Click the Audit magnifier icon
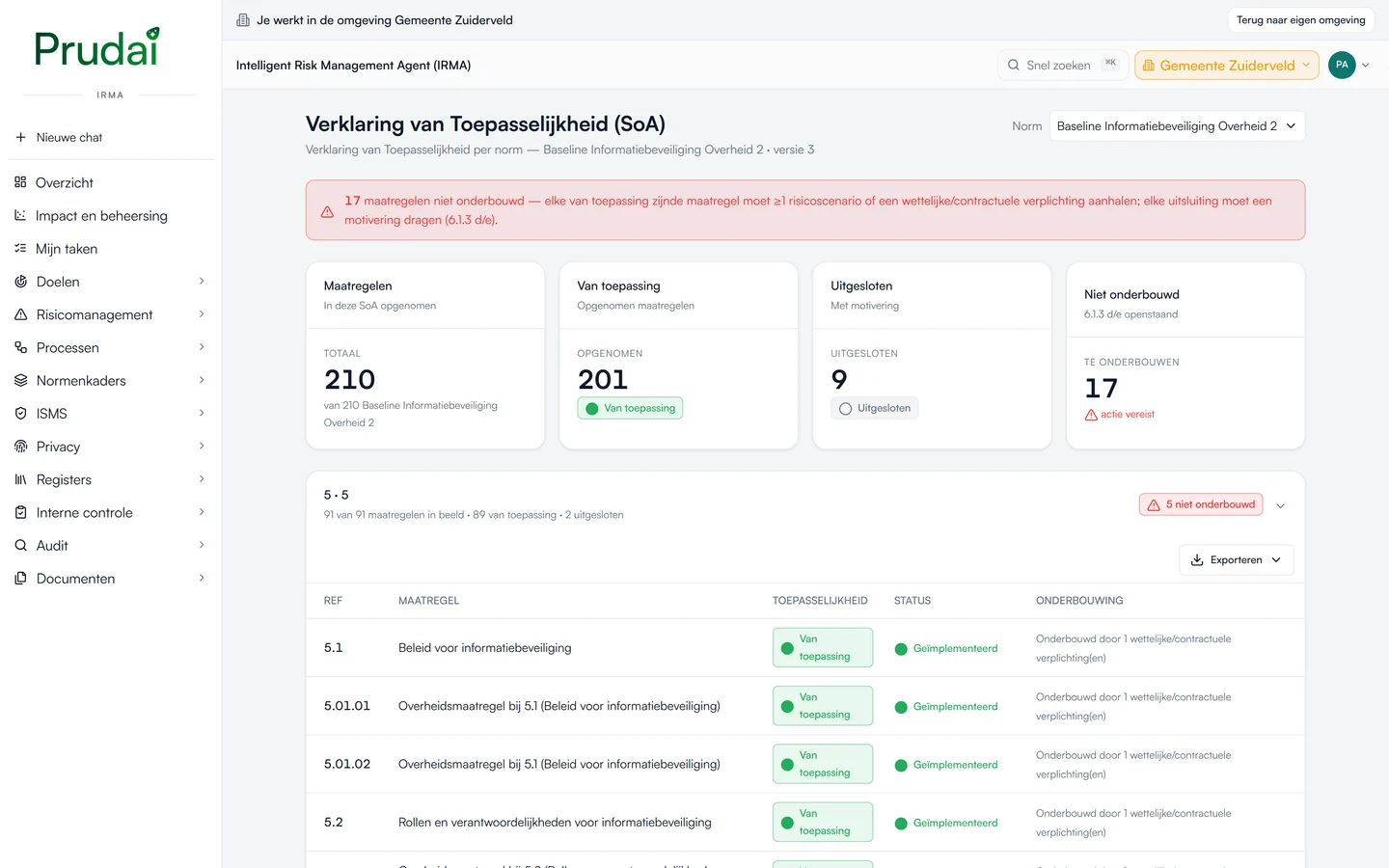 [x=20, y=545]
